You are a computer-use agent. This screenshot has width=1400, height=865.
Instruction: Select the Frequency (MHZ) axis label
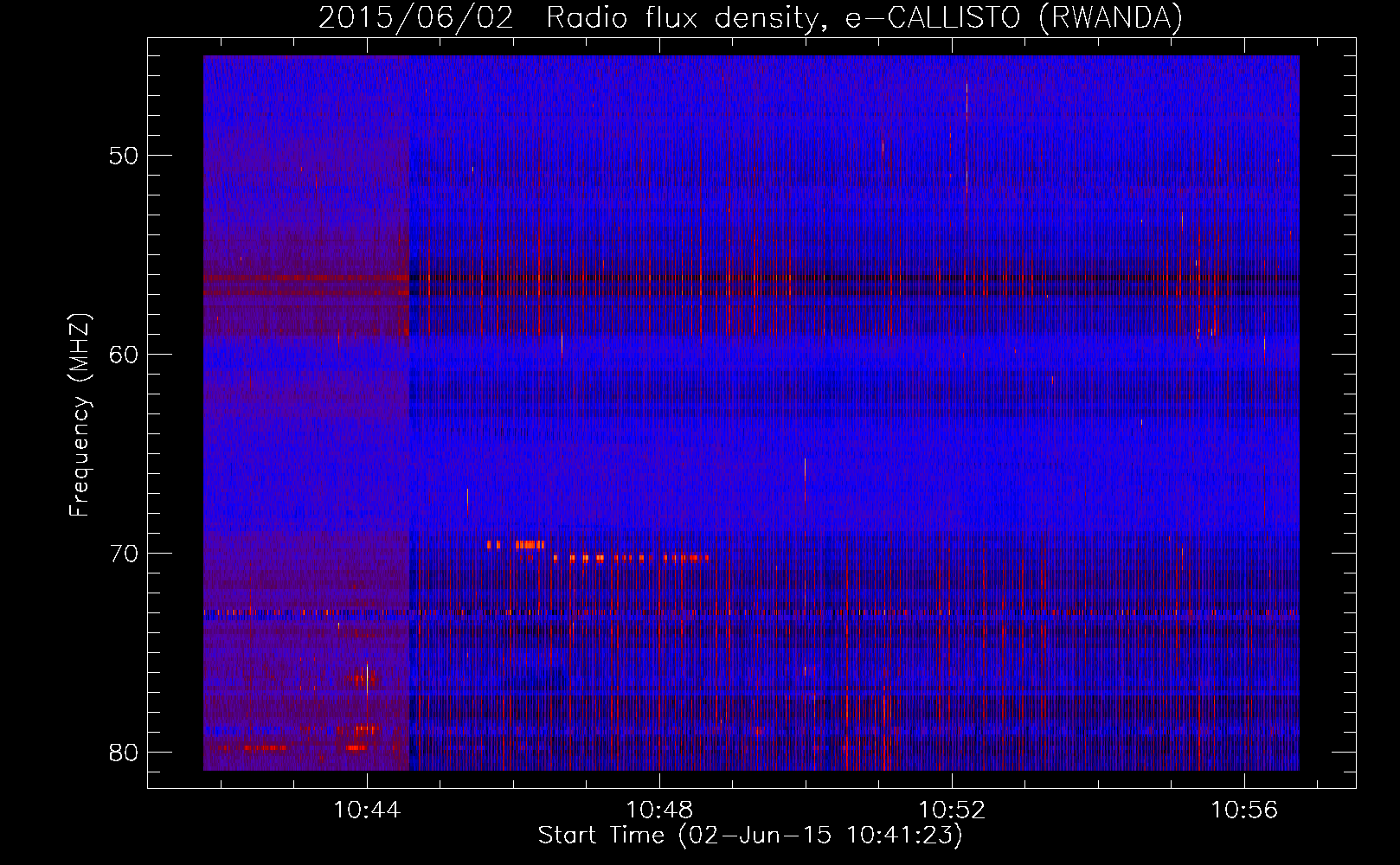click(x=80, y=415)
